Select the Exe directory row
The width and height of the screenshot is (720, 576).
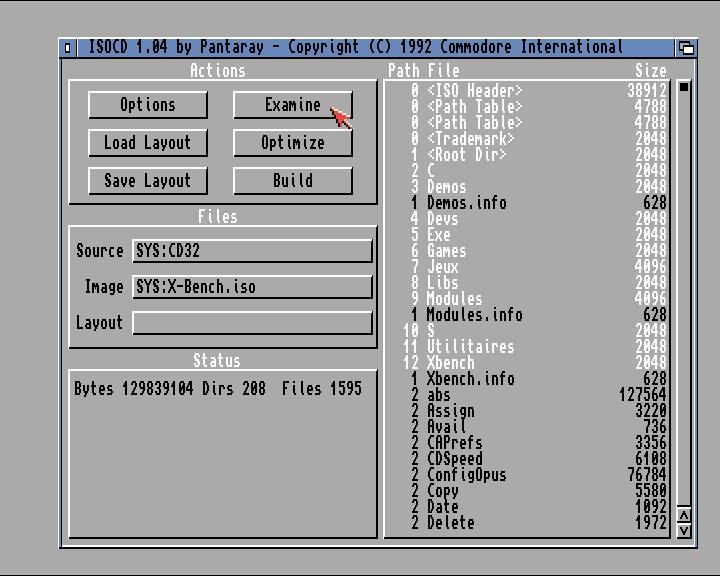pyautogui.click(x=527, y=235)
